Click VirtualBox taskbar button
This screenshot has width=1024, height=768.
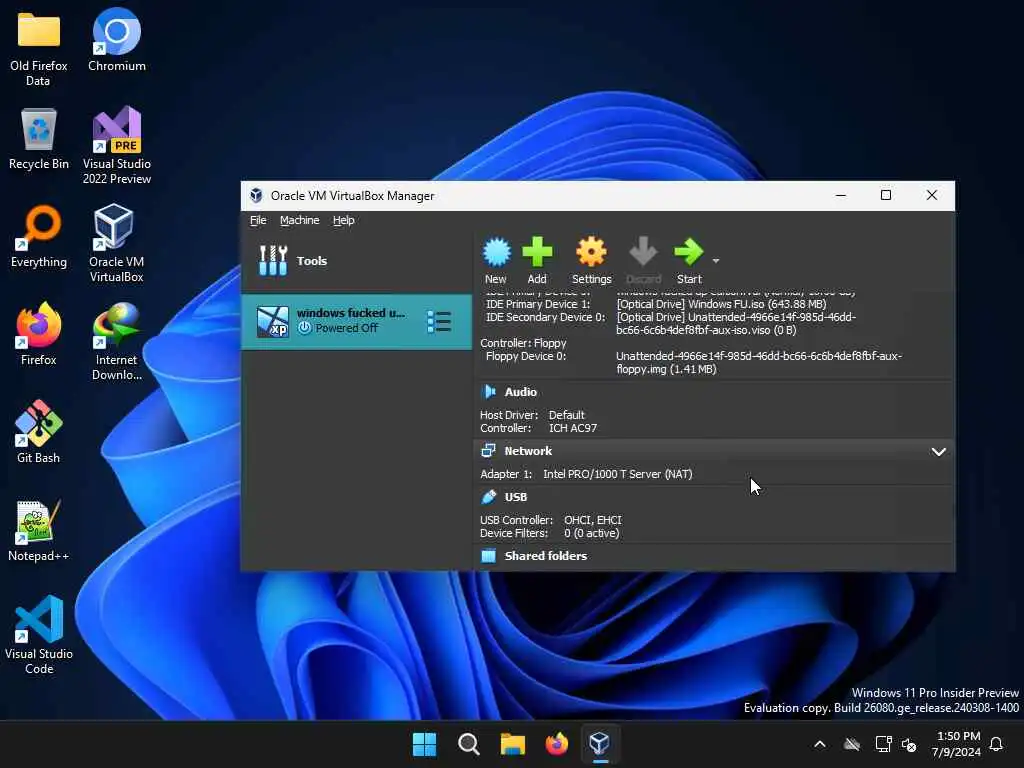[600, 744]
